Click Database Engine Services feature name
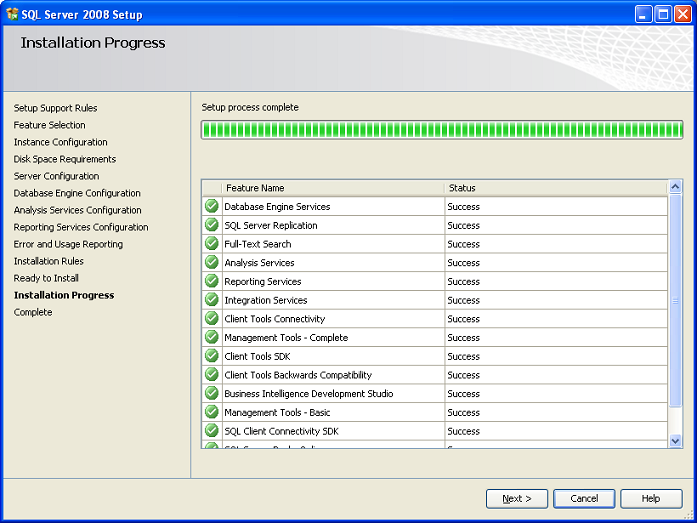This screenshot has height=523, width=697. tap(277, 207)
